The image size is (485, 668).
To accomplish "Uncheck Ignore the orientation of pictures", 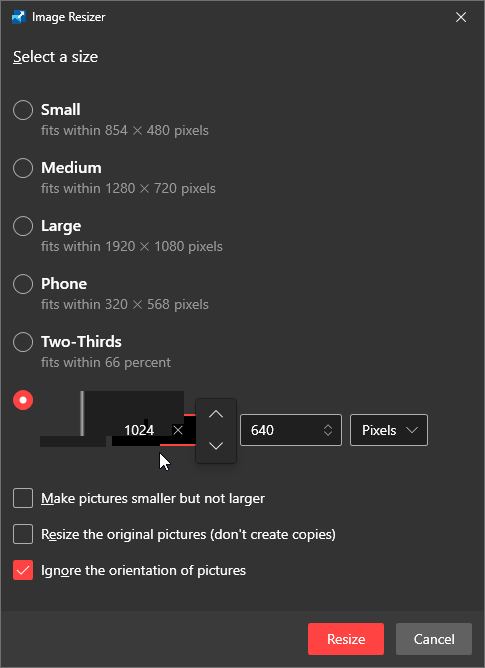I will click(x=23, y=570).
